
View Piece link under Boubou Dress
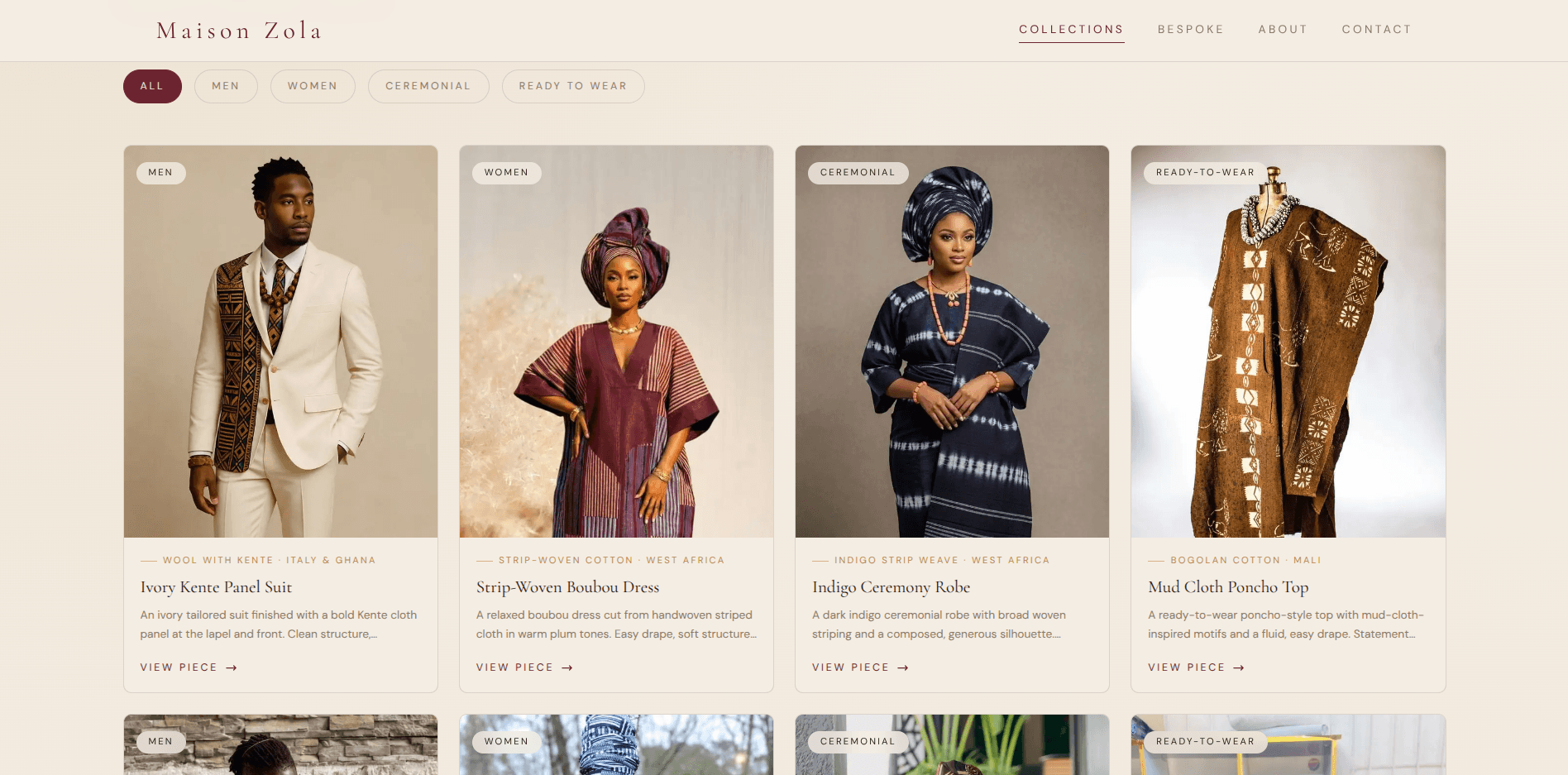click(524, 667)
